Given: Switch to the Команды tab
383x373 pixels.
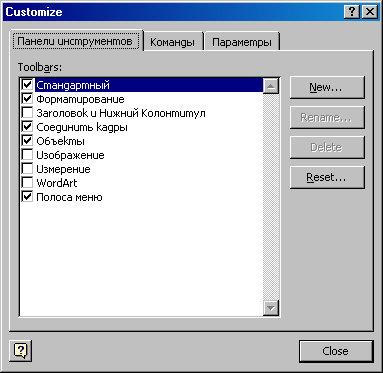Looking at the screenshot, I should (x=172, y=42).
